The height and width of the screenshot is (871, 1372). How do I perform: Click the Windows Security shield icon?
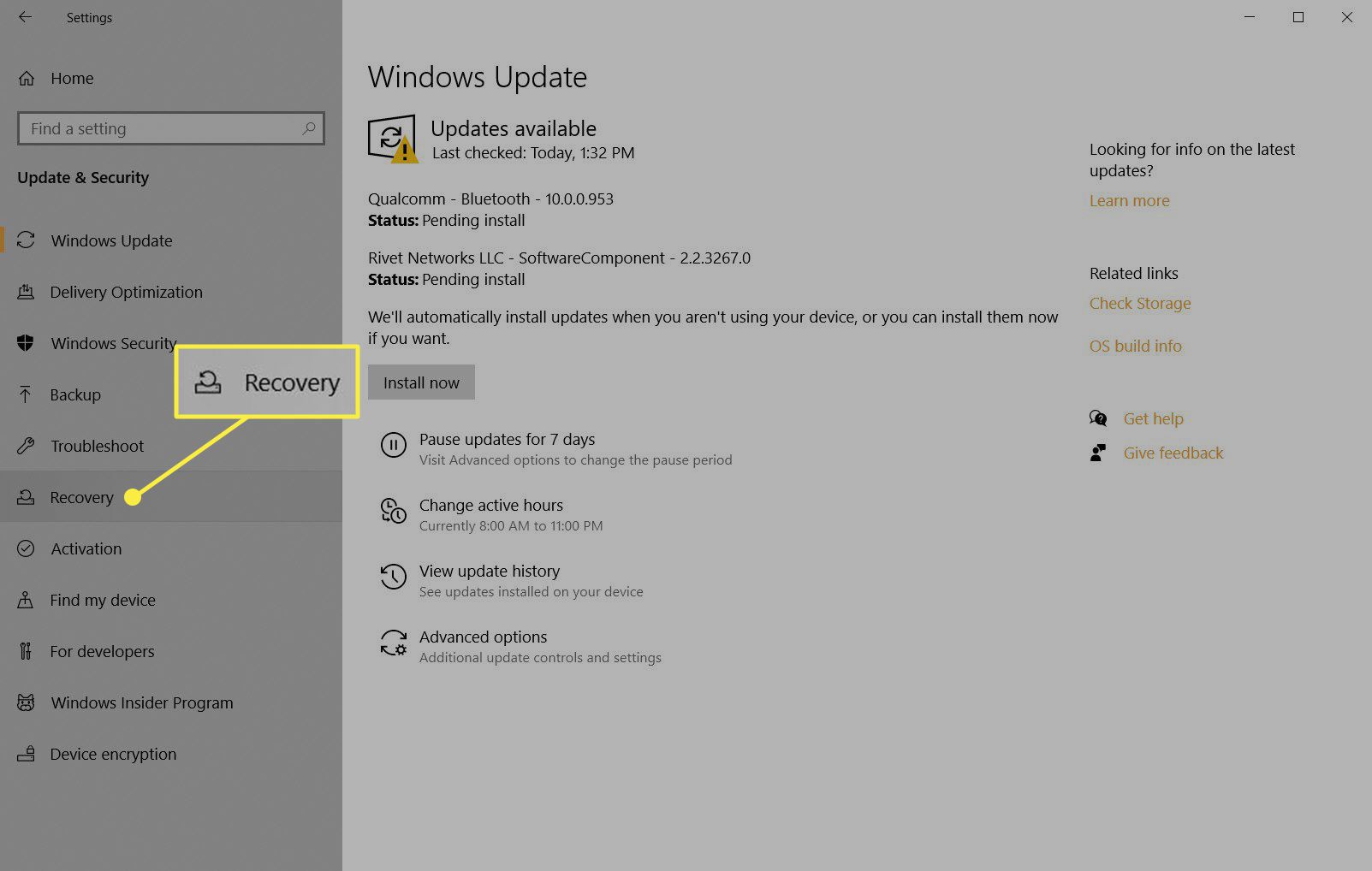(26, 343)
